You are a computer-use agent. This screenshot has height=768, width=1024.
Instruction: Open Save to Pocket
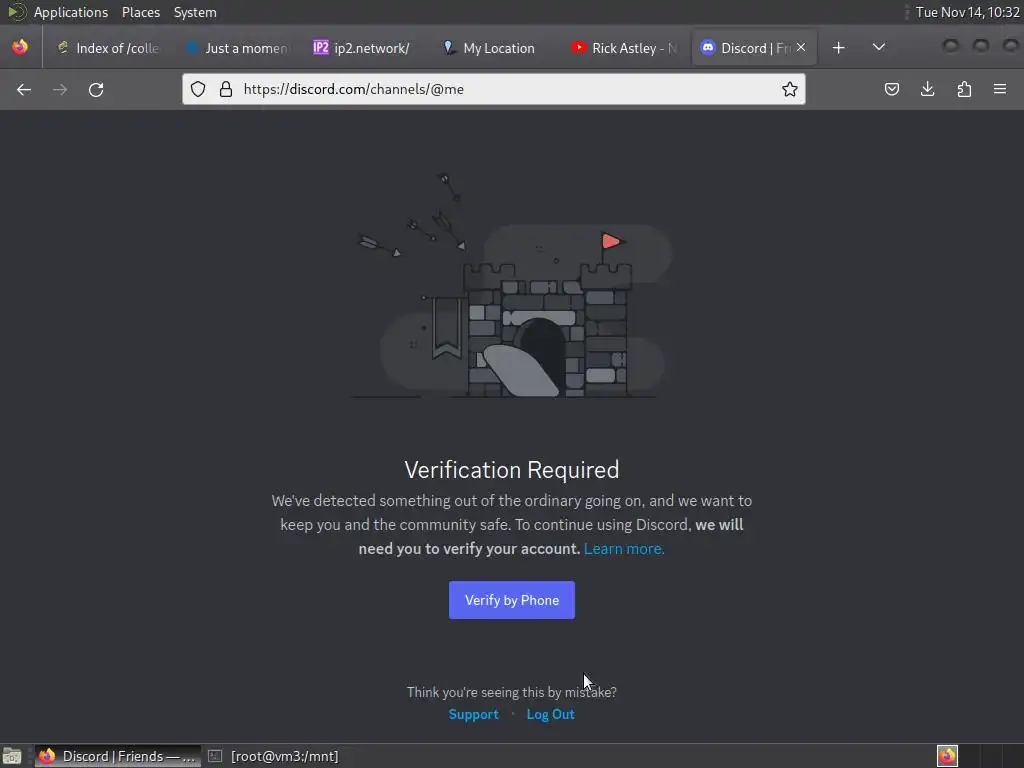click(x=891, y=89)
